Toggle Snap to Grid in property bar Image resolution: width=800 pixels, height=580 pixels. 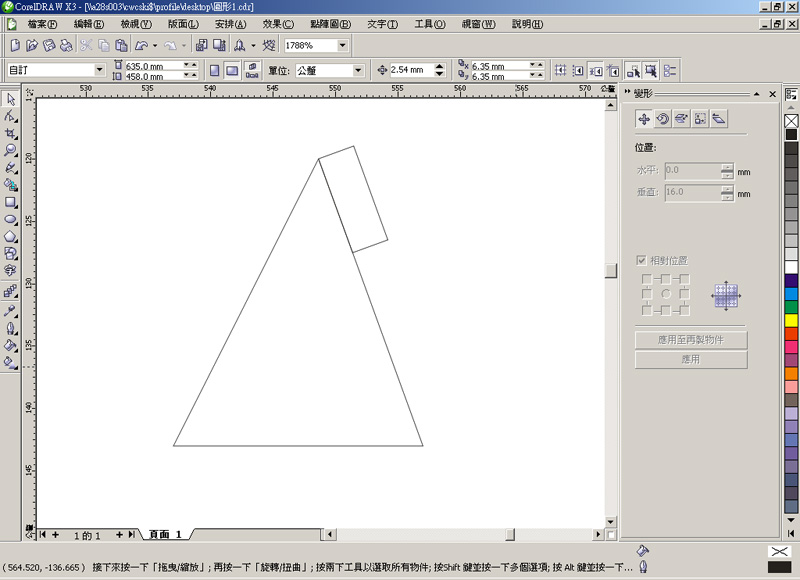pyautogui.click(x=560, y=70)
